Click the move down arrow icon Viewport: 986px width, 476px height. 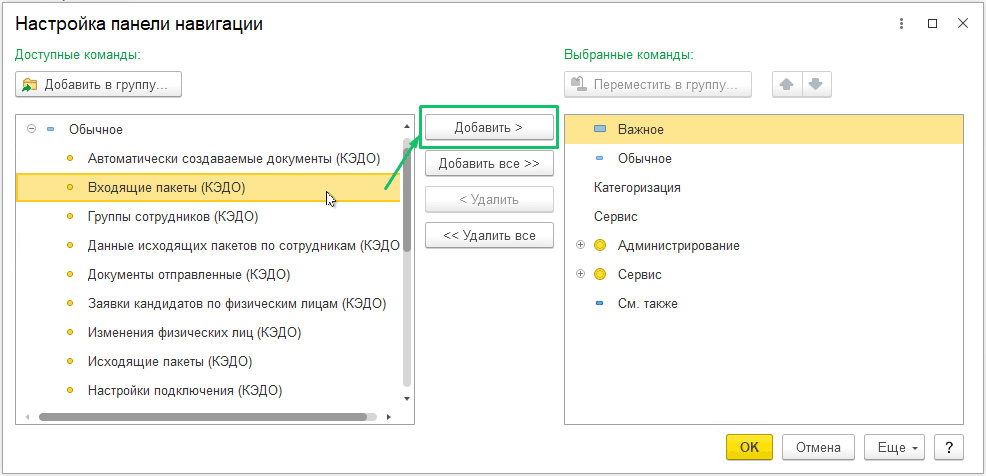(x=816, y=84)
